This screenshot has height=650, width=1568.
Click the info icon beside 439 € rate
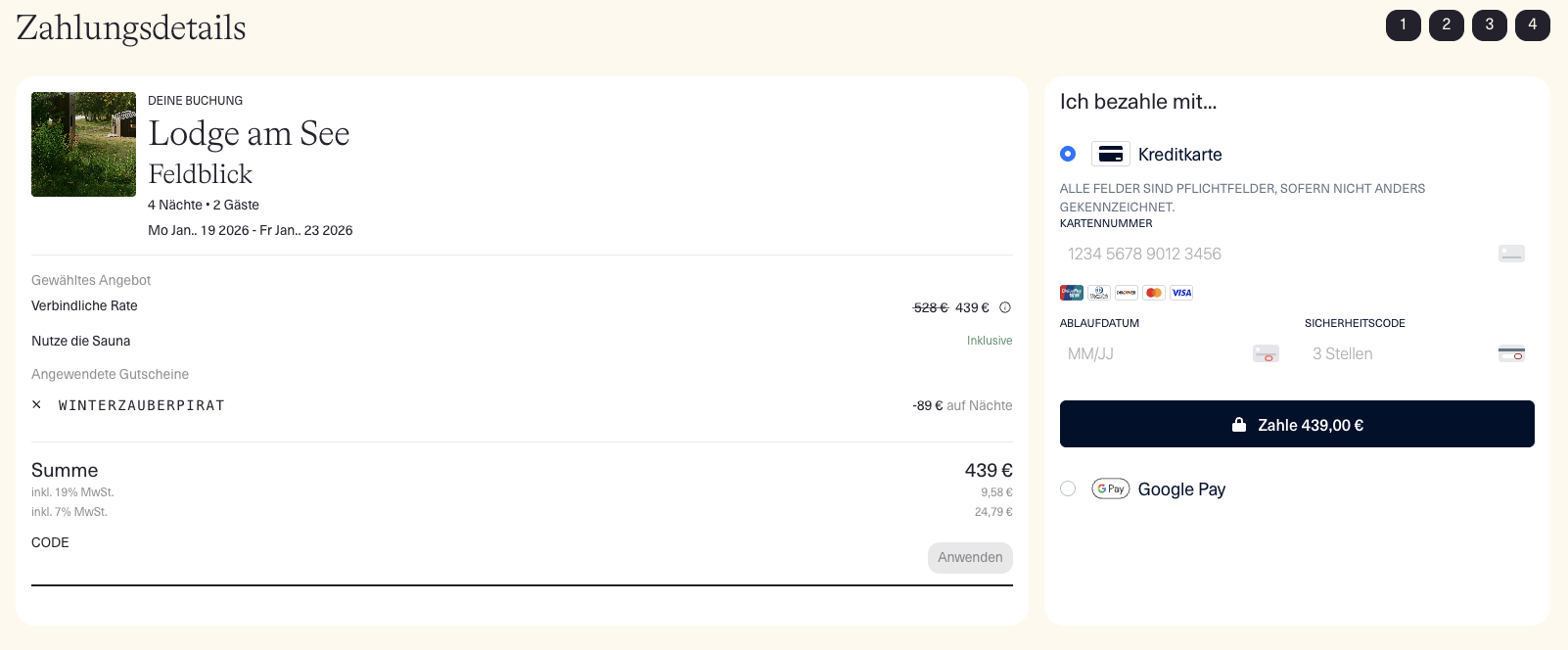click(1005, 307)
